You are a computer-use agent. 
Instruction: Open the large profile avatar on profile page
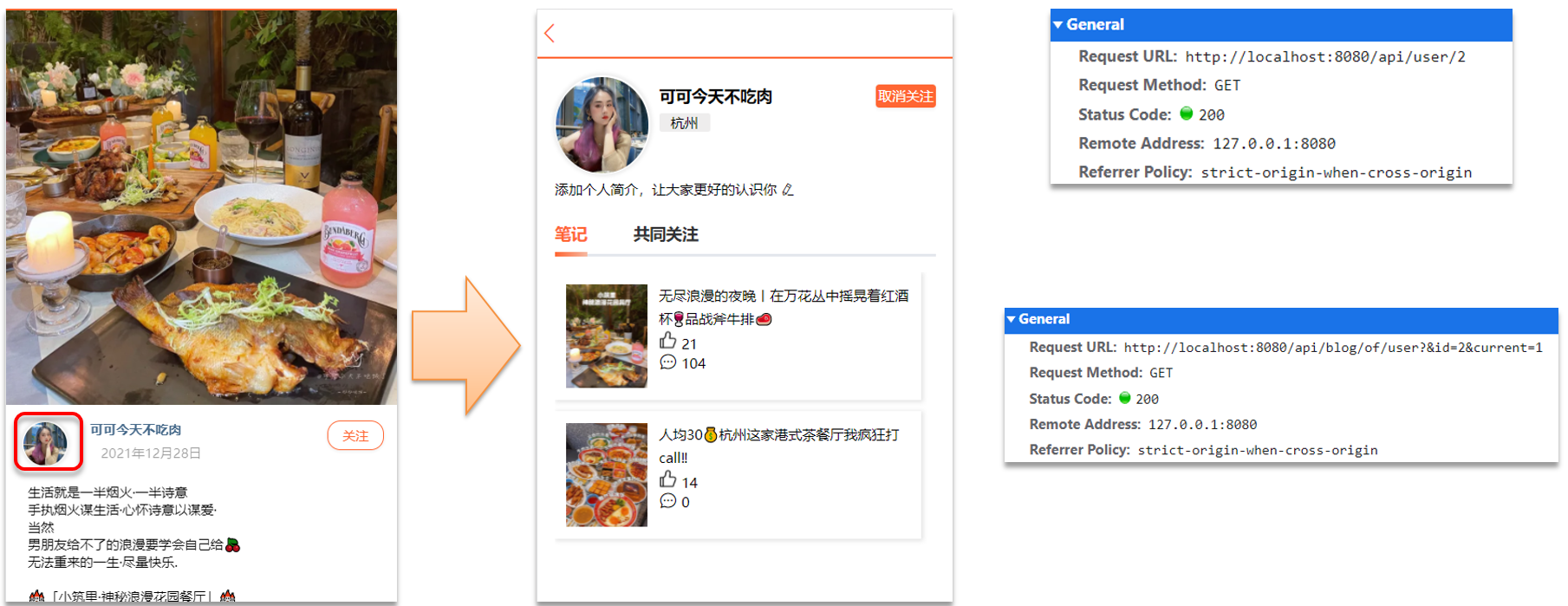pyautogui.click(x=602, y=125)
